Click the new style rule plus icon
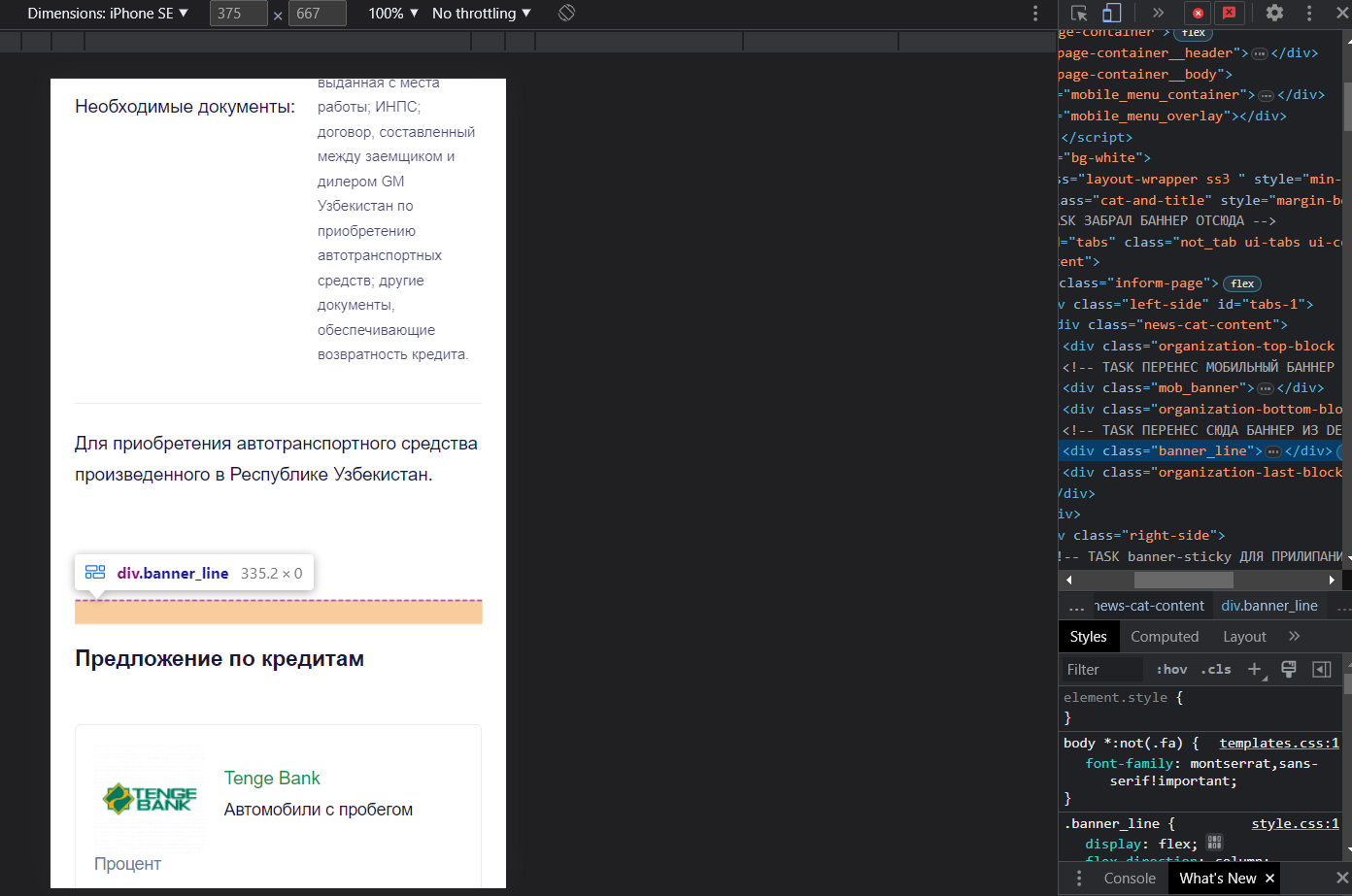The image size is (1352, 896). click(1255, 670)
